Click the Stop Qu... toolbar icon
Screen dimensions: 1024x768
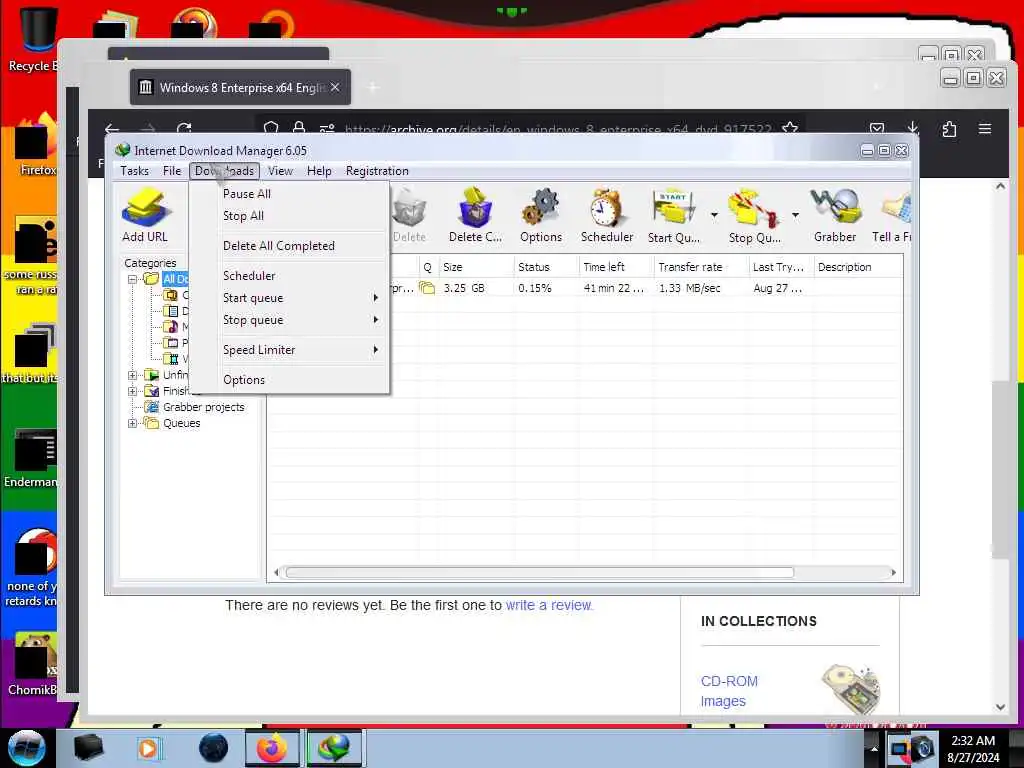[x=754, y=216]
